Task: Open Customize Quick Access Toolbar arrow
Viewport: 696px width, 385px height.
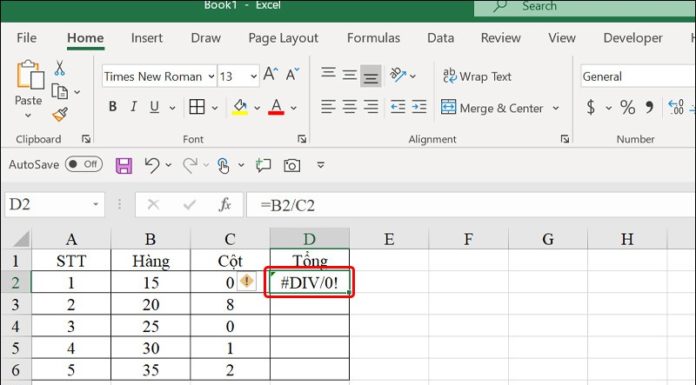Action: click(x=320, y=165)
